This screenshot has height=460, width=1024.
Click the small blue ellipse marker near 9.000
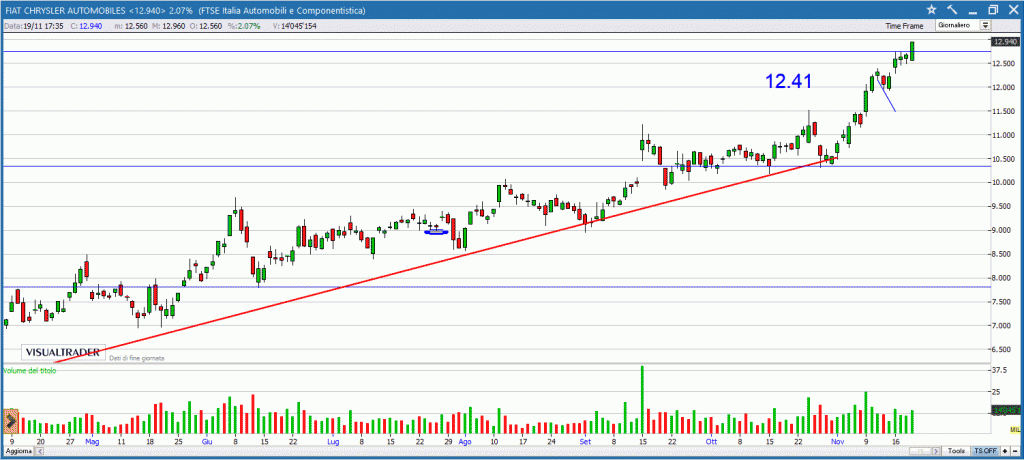pyautogui.click(x=436, y=231)
